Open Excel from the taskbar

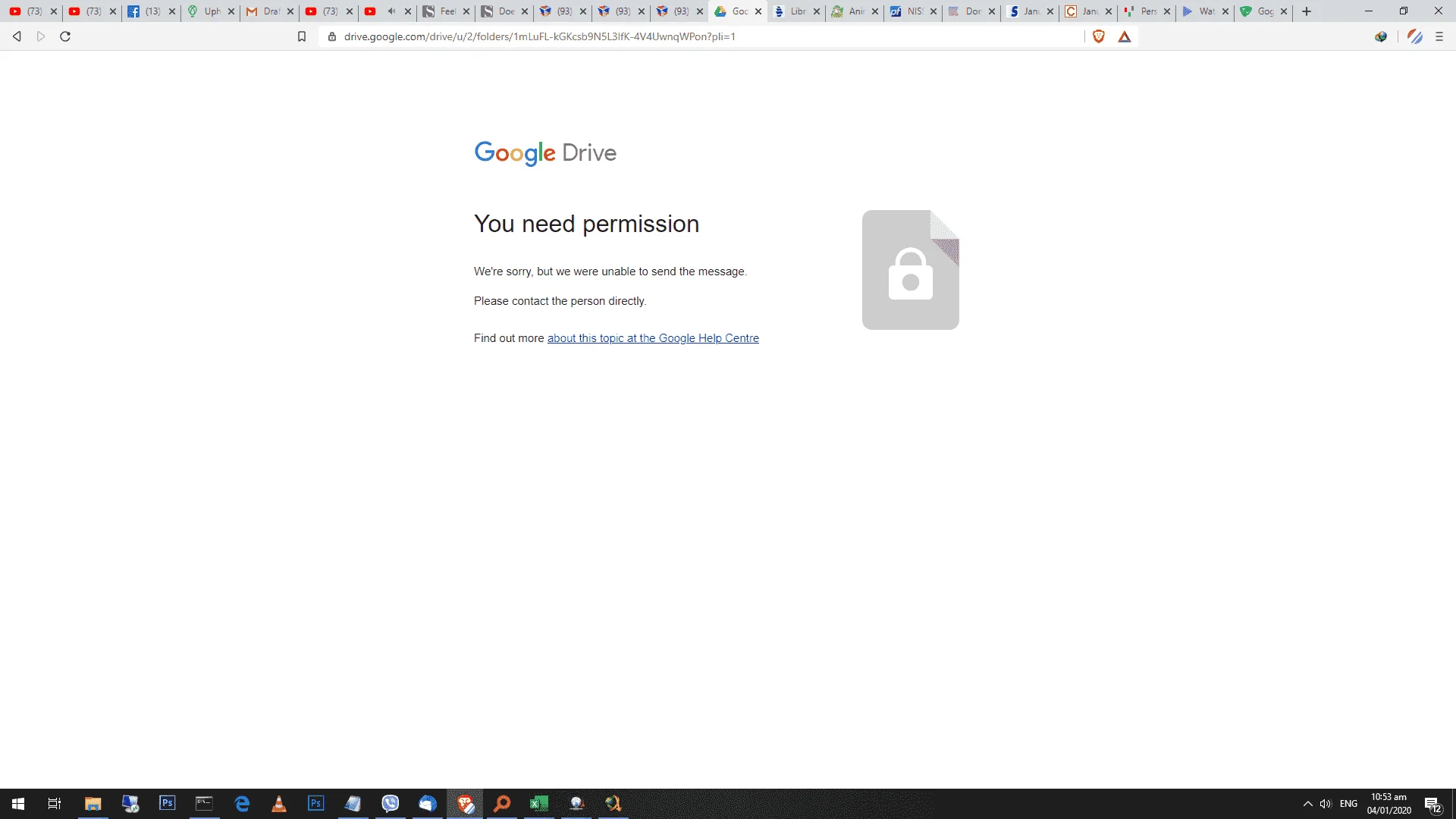point(539,804)
